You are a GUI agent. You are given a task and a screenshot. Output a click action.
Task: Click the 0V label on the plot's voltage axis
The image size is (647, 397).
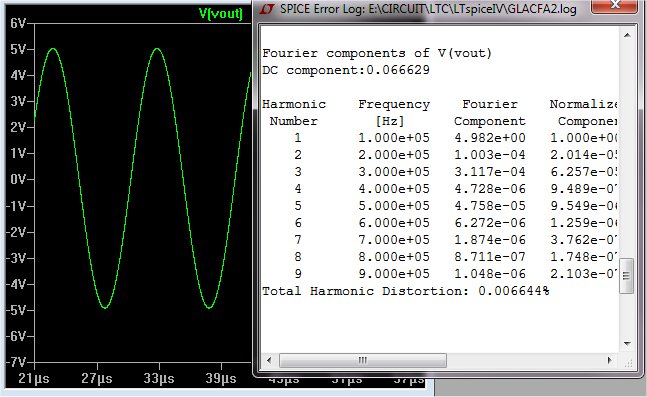(x=18, y=180)
